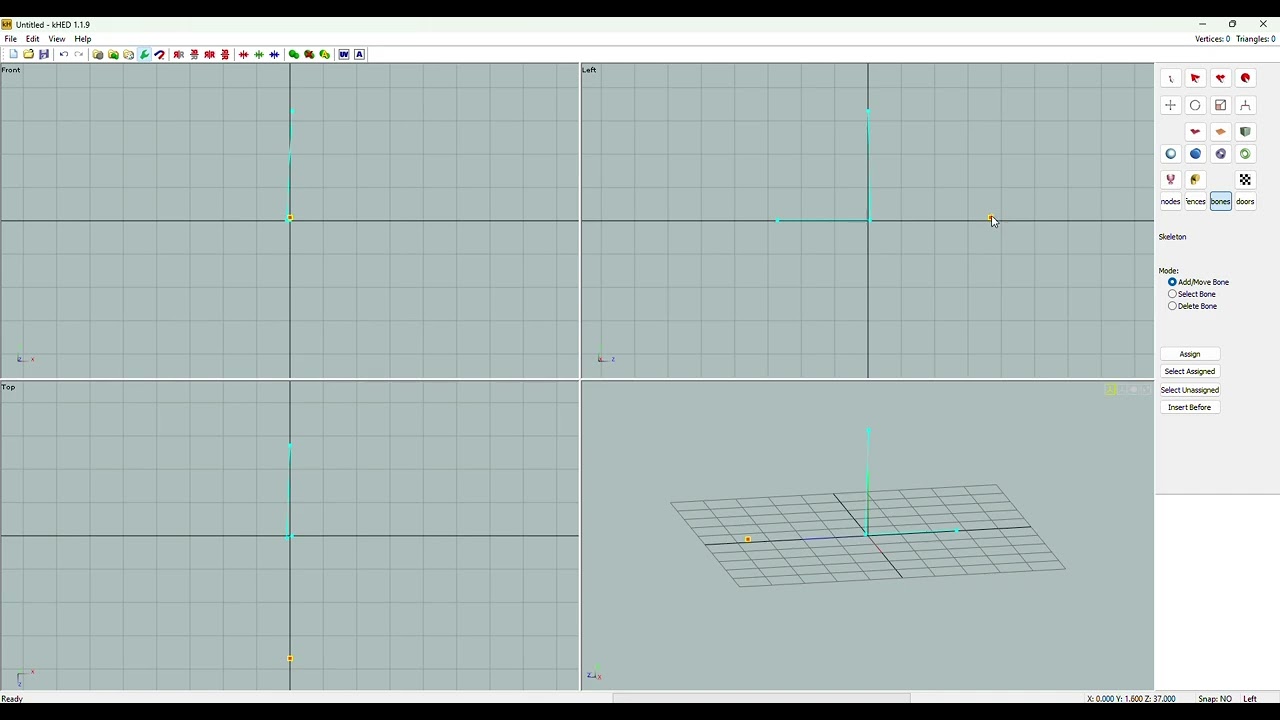Save the model with the floppy disk icon
The height and width of the screenshot is (720, 1280).
(44, 55)
